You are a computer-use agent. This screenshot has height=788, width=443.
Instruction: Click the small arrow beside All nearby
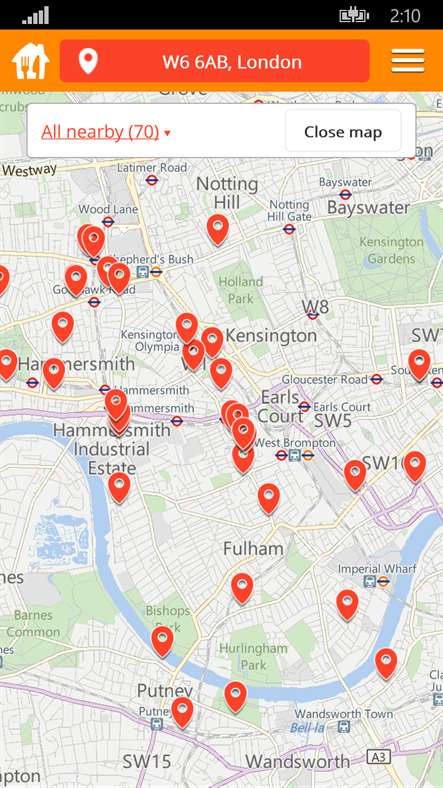coord(167,133)
